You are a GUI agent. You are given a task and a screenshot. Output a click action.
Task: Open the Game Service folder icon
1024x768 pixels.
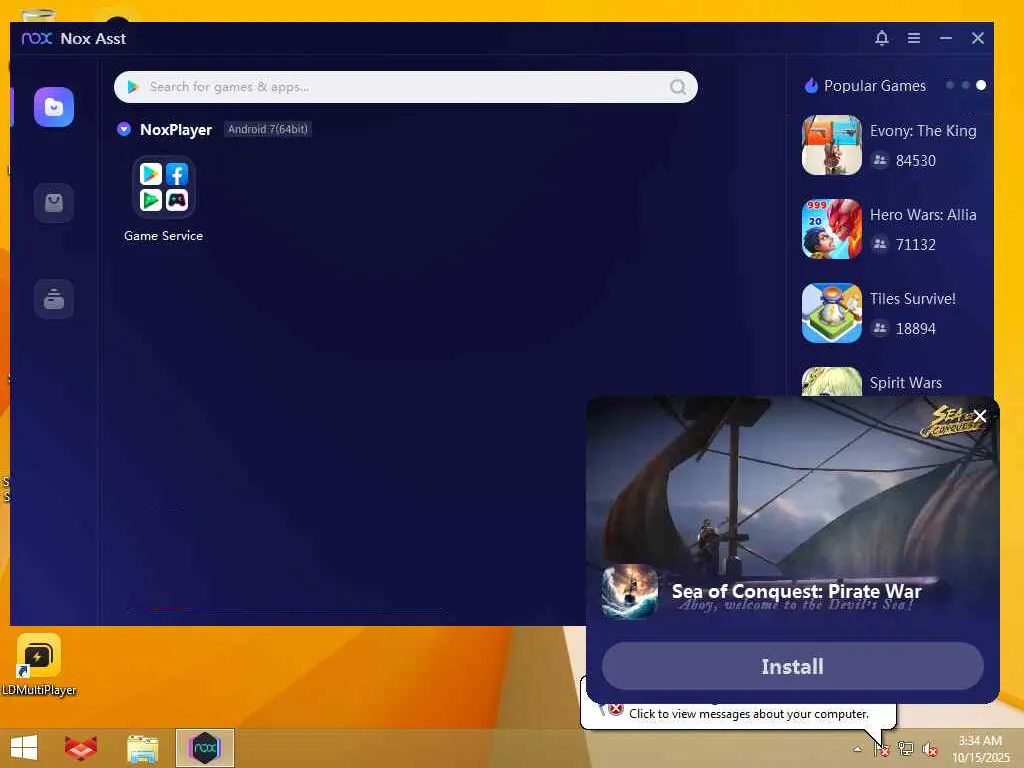(164, 187)
